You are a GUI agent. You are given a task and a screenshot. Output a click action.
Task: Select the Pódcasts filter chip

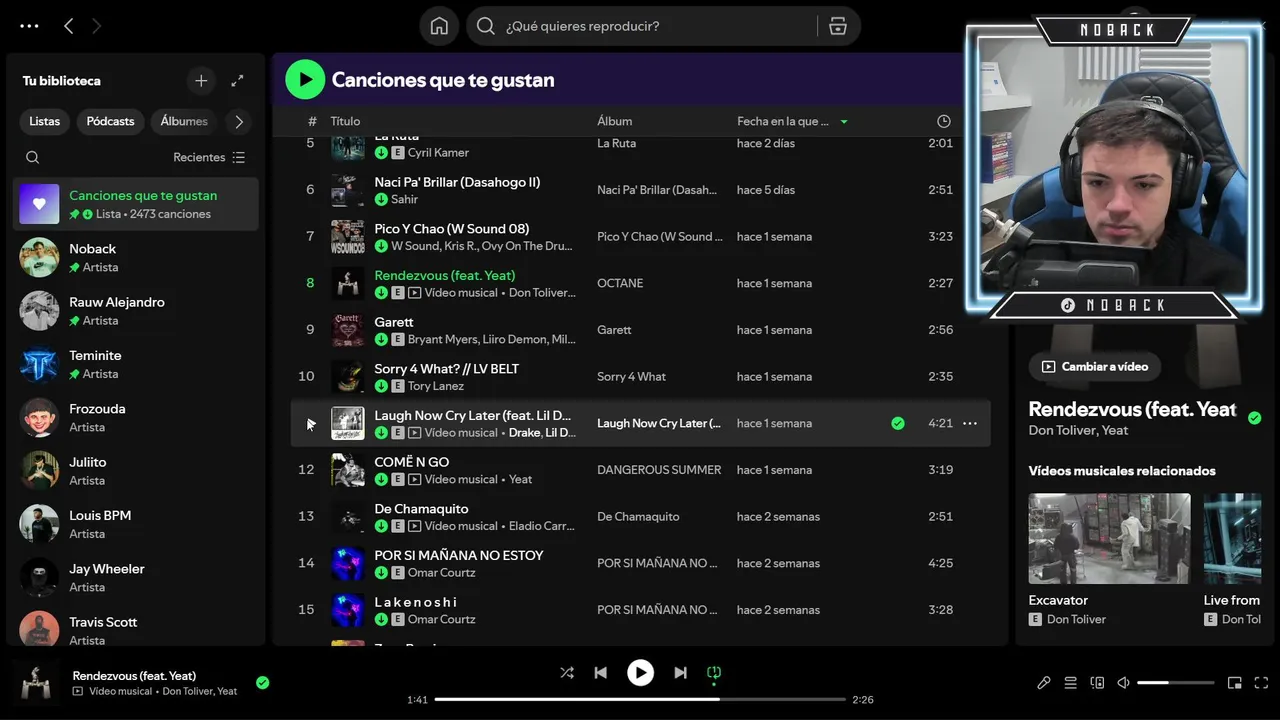(110, 121)
